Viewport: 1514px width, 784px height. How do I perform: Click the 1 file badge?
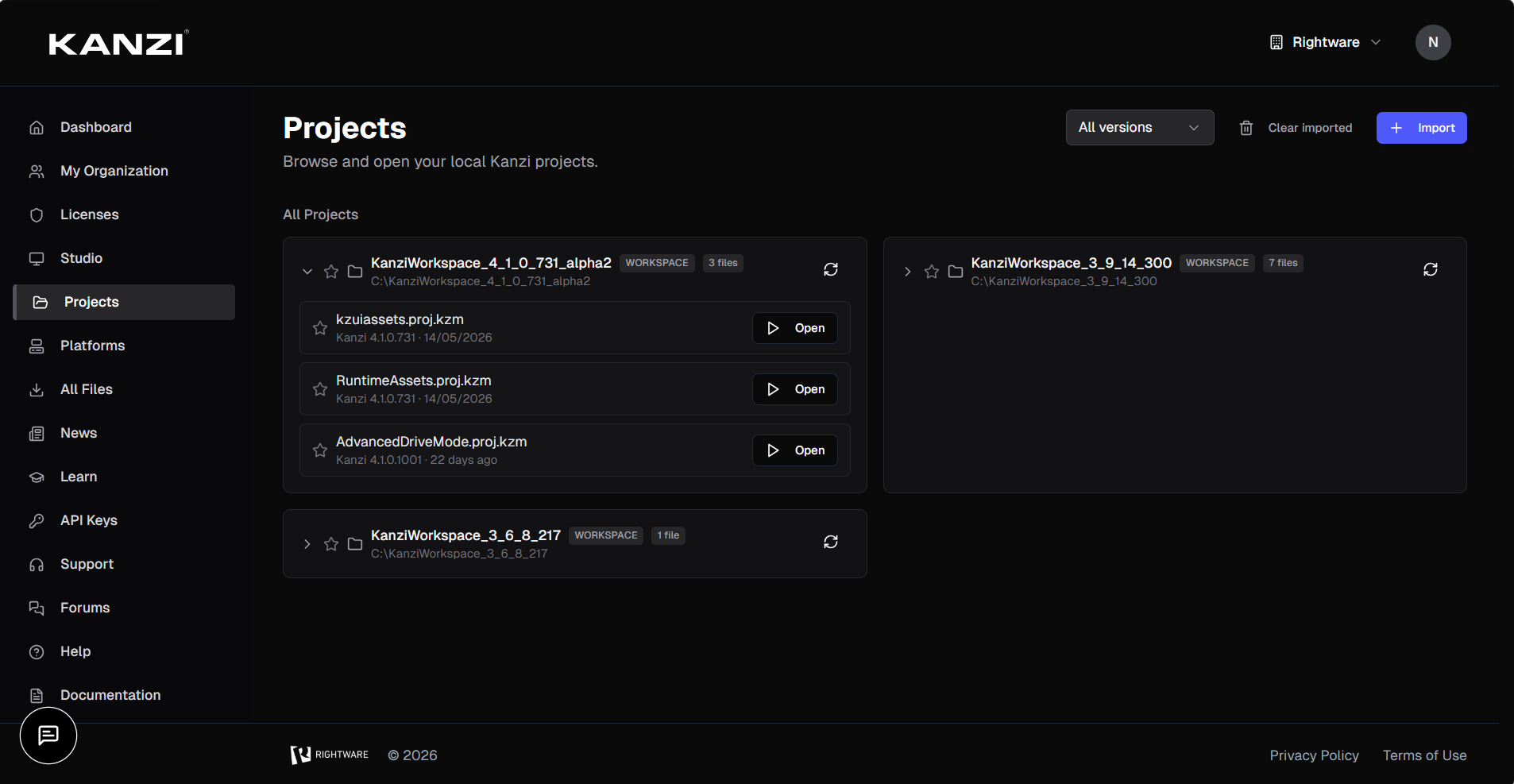click(x=668, y=535)
